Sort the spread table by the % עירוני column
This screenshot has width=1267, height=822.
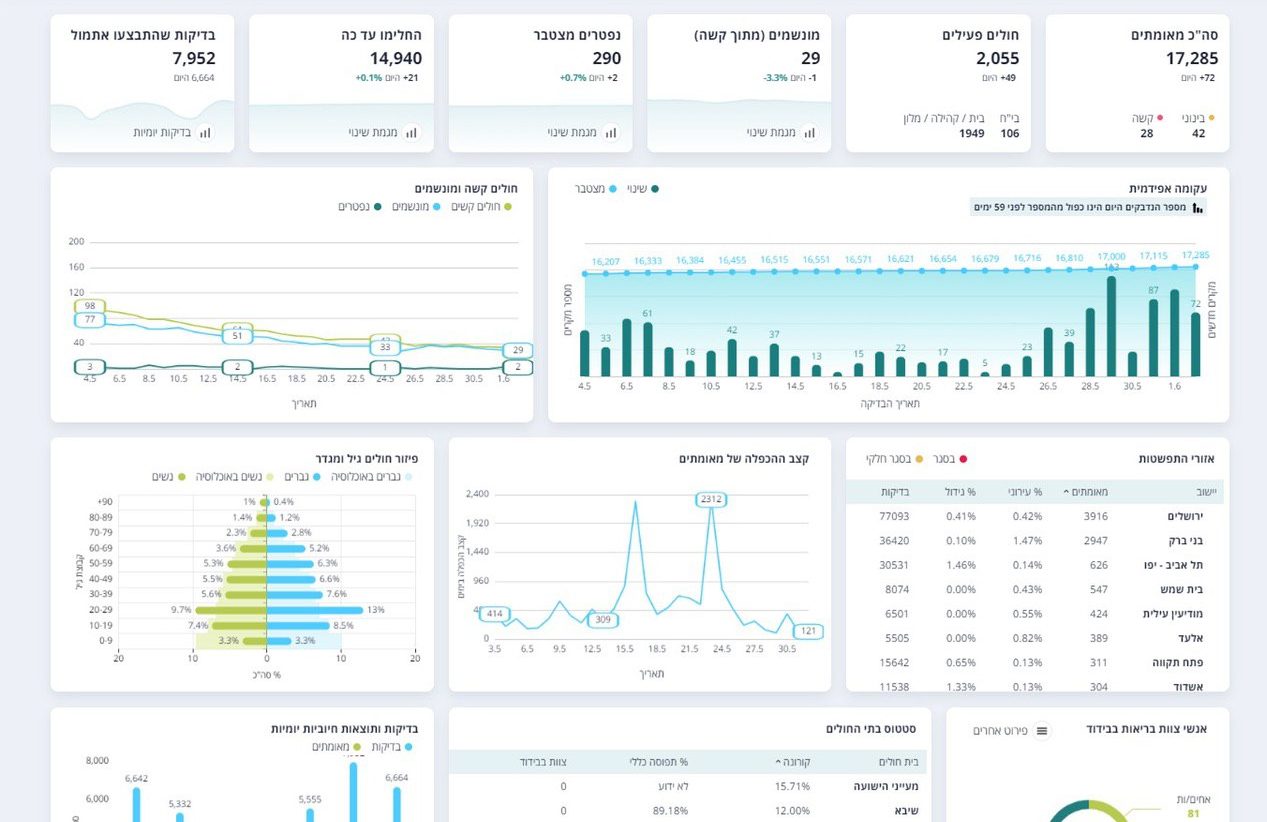[x=1024, y=492]
